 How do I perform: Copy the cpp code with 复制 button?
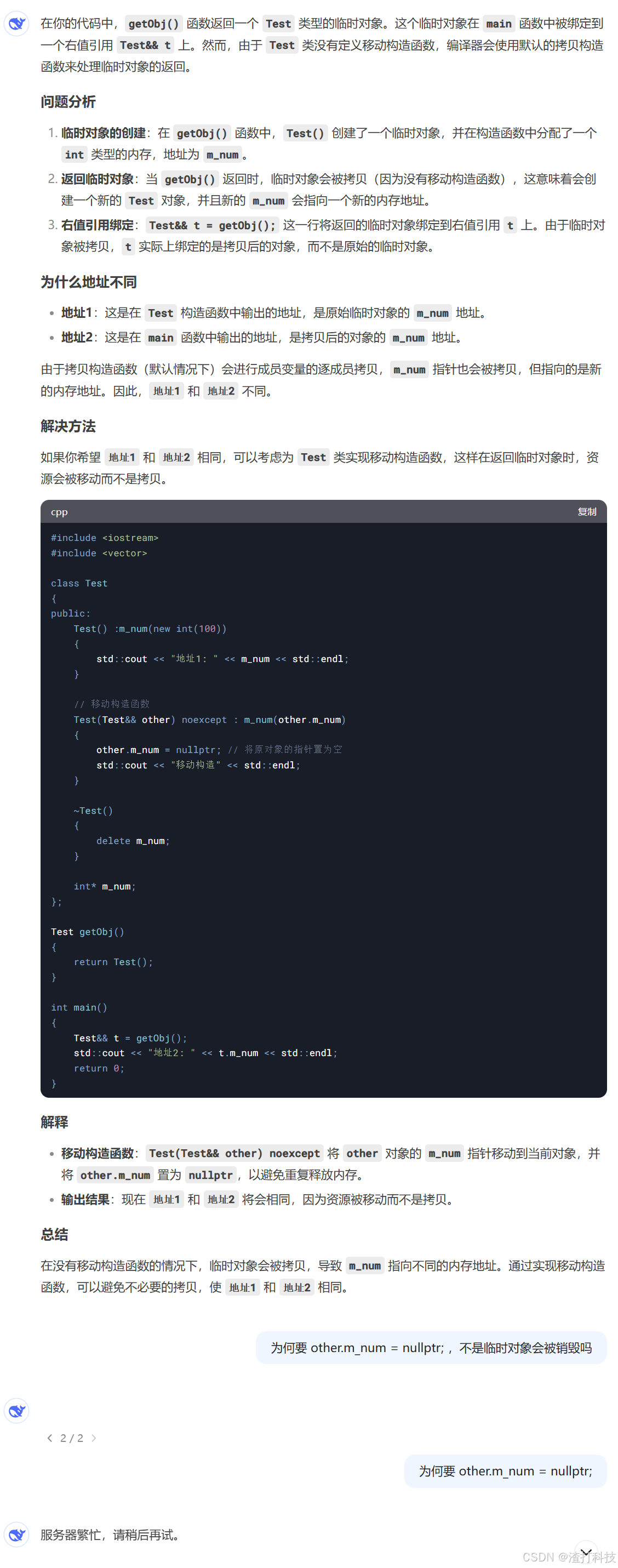(x=586, y=511)
